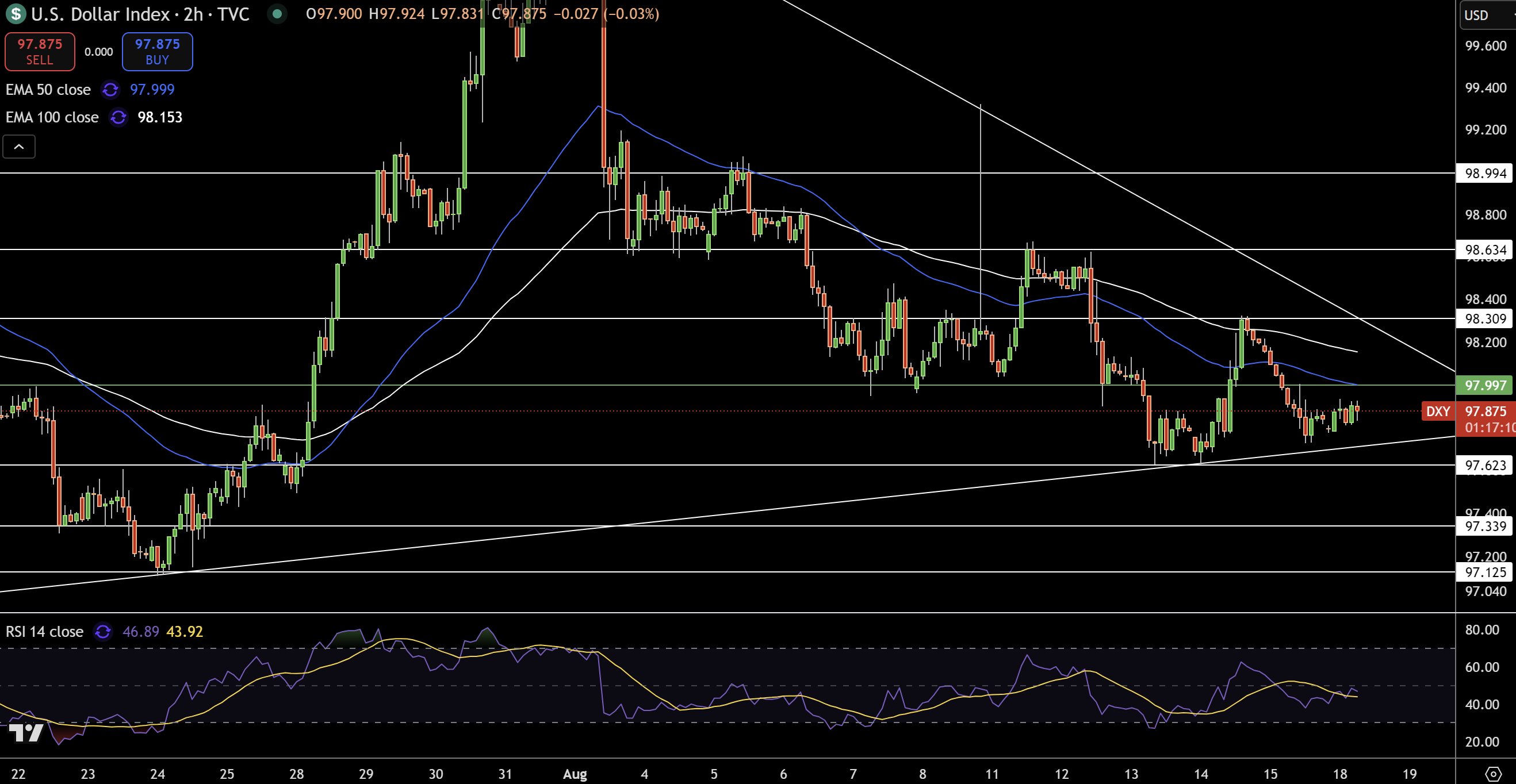Click the red DXY price tag
The width and height of the screenshot is (1516, 784).
[x=1438, y=411]
